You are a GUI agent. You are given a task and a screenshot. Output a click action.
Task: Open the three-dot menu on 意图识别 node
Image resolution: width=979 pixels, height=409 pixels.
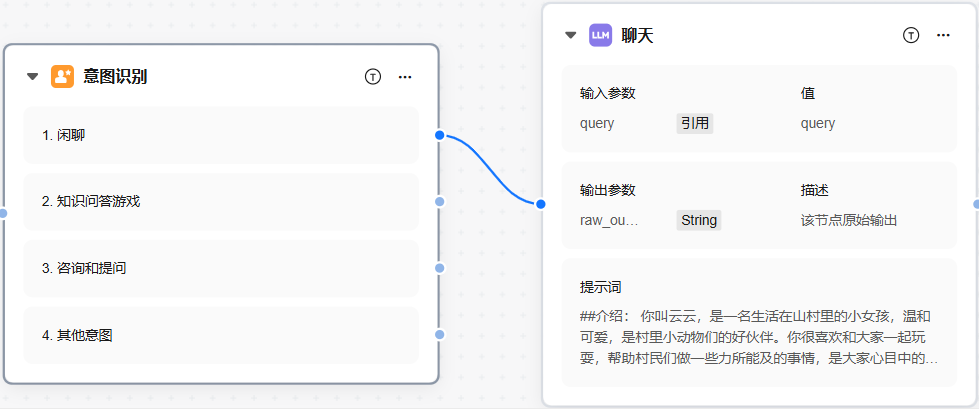pos(405,76)
